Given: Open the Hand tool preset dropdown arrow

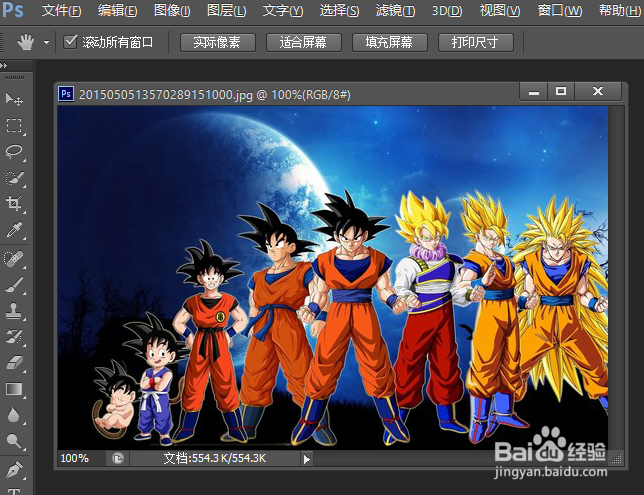Looking at the screenshot, I should tap(46, 42).
